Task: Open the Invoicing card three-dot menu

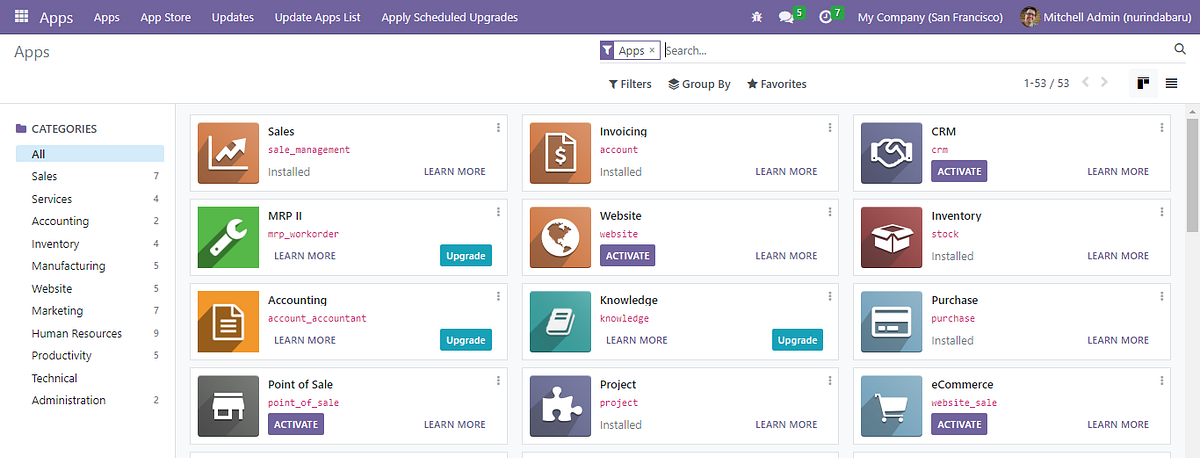Action: pos(830,128)
